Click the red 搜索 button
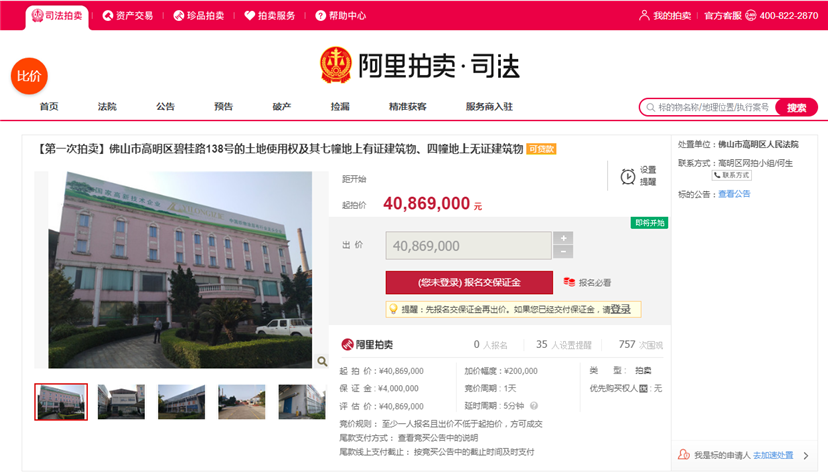 (796, 107)
